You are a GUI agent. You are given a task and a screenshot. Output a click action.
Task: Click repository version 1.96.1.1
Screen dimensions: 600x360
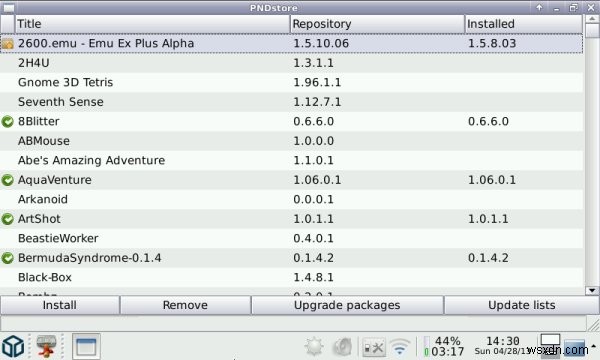(x=317, y=82)
